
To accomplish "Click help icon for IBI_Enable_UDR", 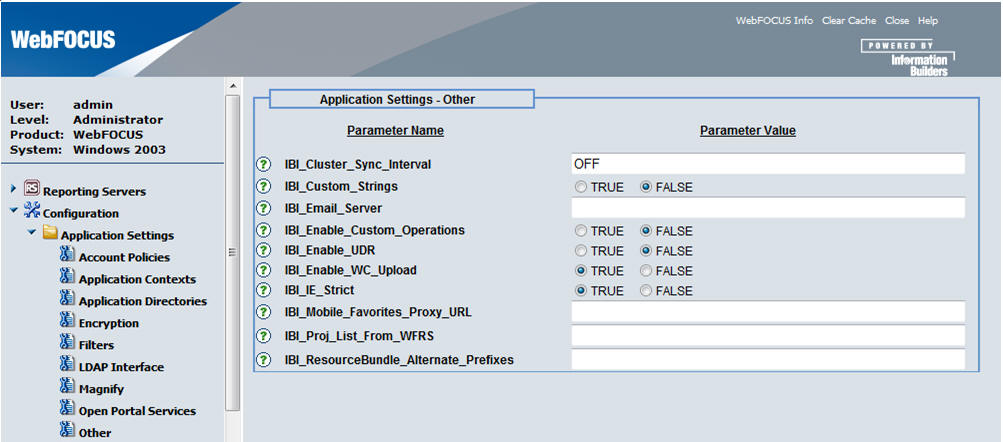I will 263,251.
